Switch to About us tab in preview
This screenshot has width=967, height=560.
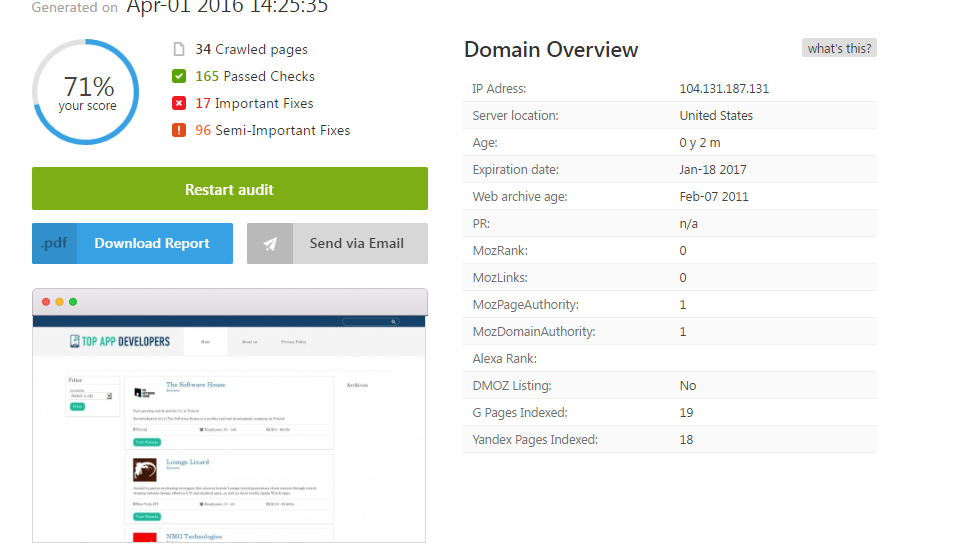(249, 342)
